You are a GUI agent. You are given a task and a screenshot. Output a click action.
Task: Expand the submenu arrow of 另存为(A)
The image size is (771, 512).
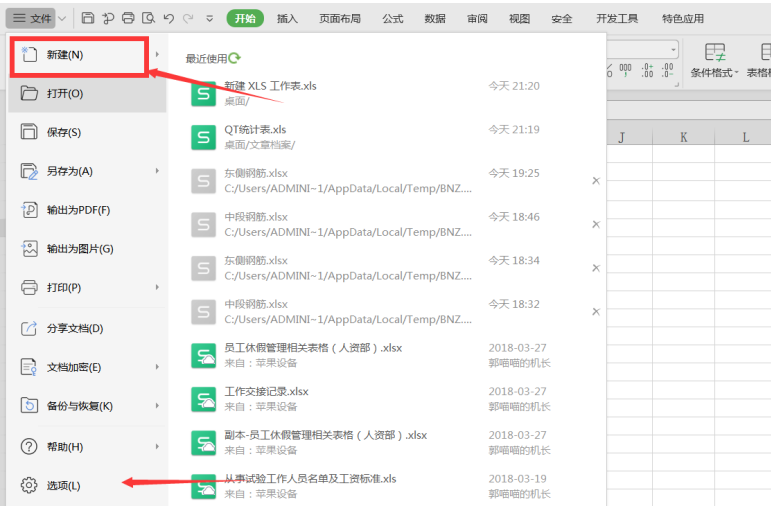pos(157,171)
